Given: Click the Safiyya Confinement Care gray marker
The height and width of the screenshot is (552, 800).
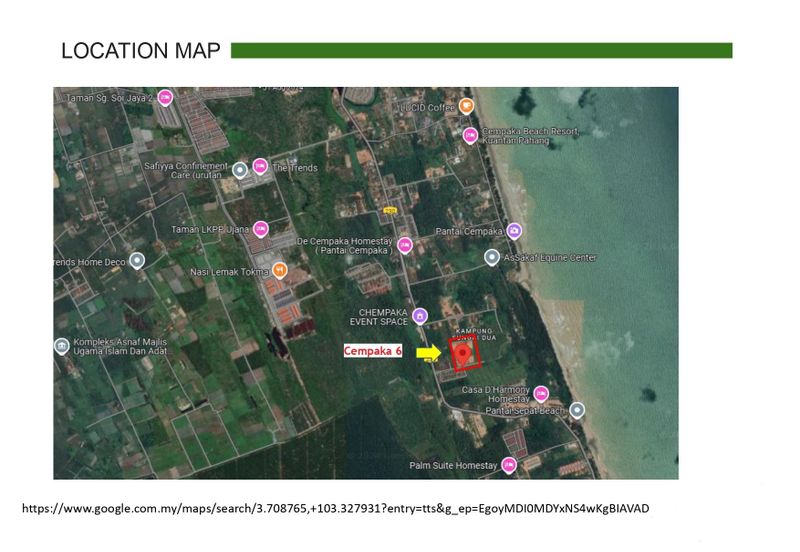Looking at the screenshot, I should tap(240, 170).
